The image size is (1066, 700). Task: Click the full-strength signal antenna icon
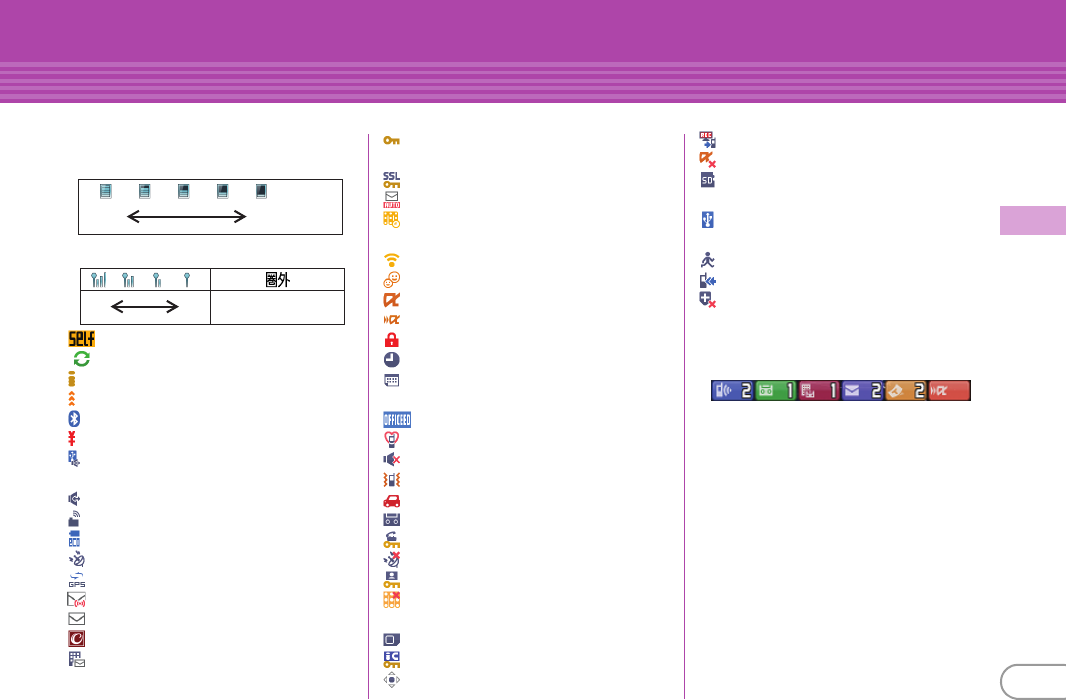(99, 279)
